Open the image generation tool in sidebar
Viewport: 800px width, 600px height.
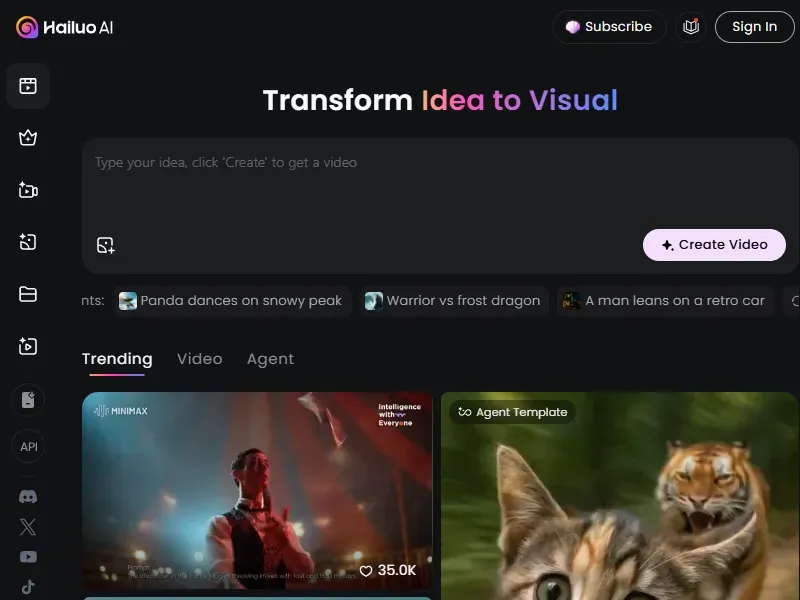point(28,242)
